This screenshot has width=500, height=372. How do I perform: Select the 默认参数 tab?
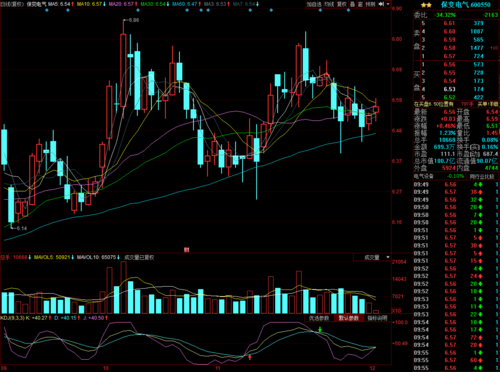(349, 318)
